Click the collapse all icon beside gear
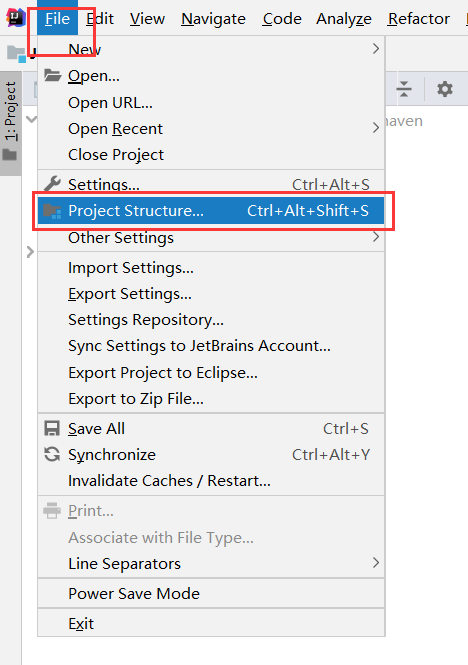 tap(404, 89)
